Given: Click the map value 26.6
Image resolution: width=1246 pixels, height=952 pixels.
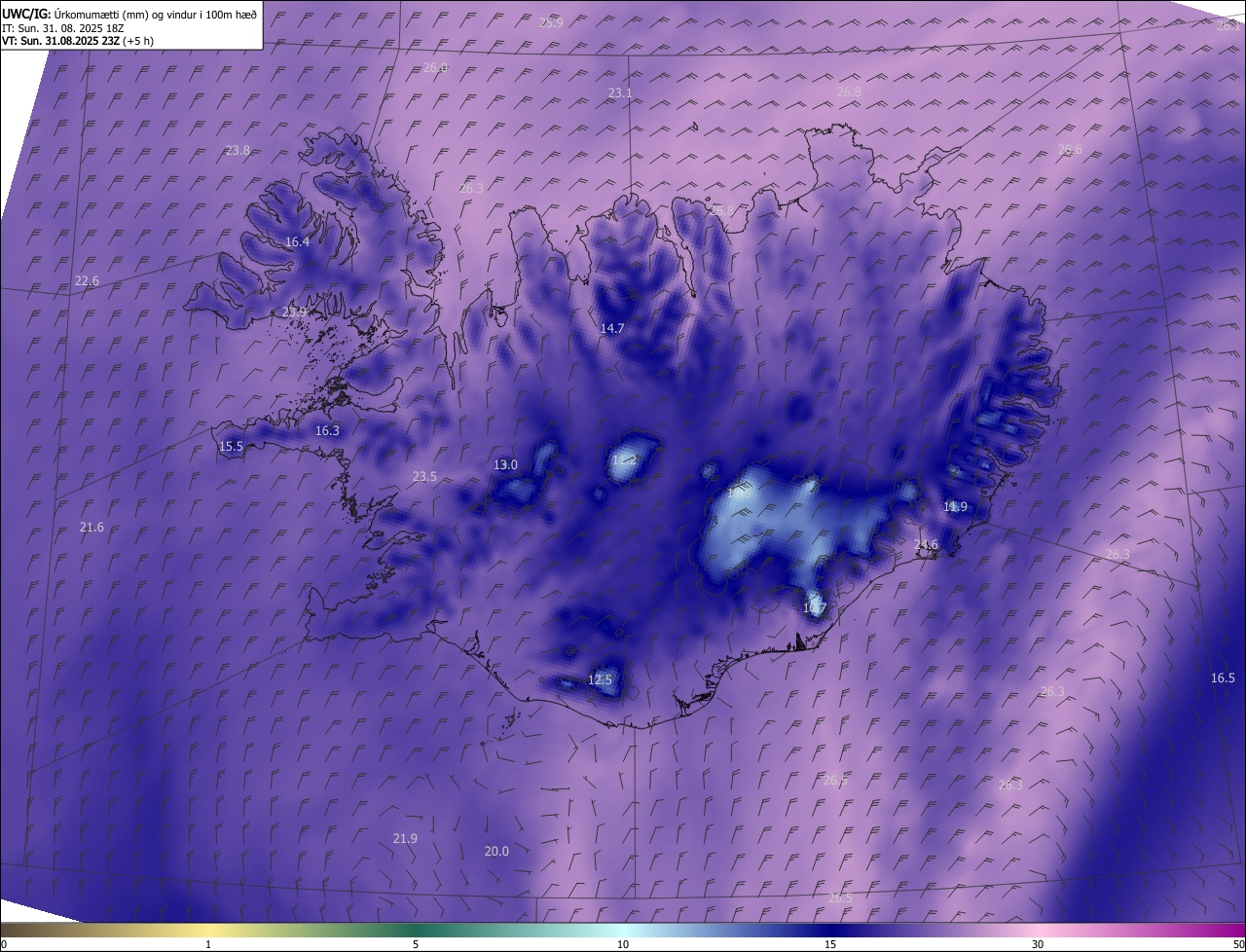Looking at the screenshot, I should 1069,149.
